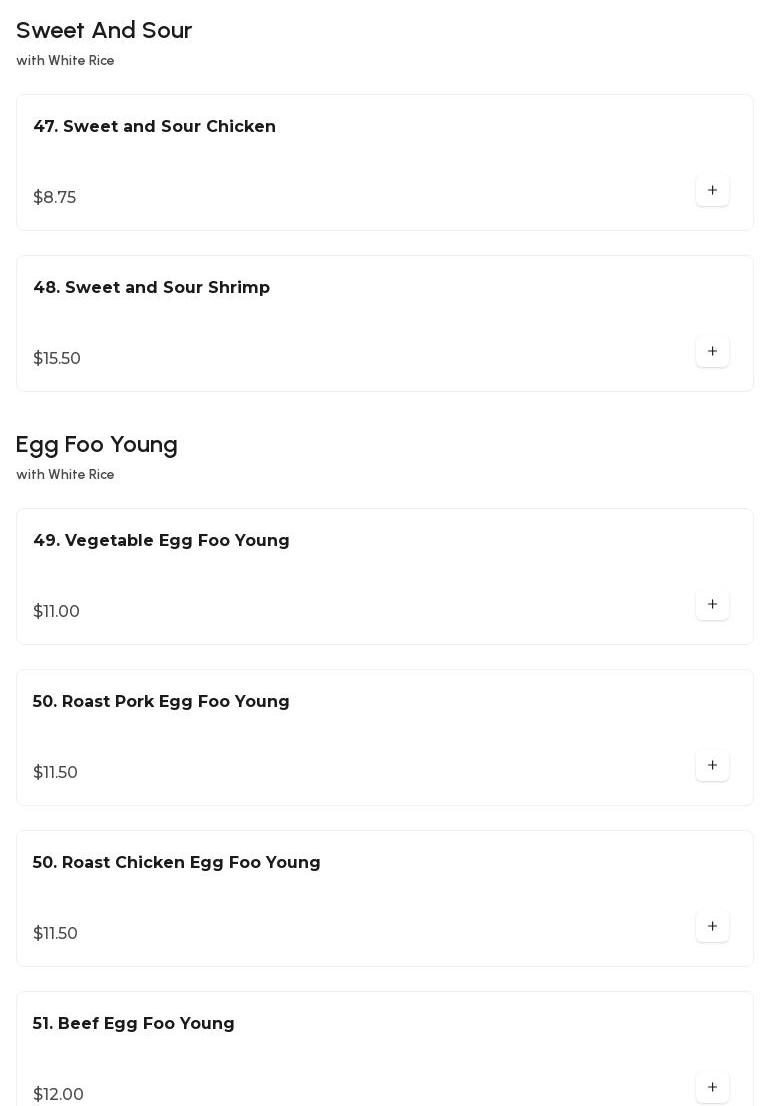This screenshot has height=1106, width=770.
Task: Click the Sweet And Sour section heading
Action: click(x=104, y=31)
